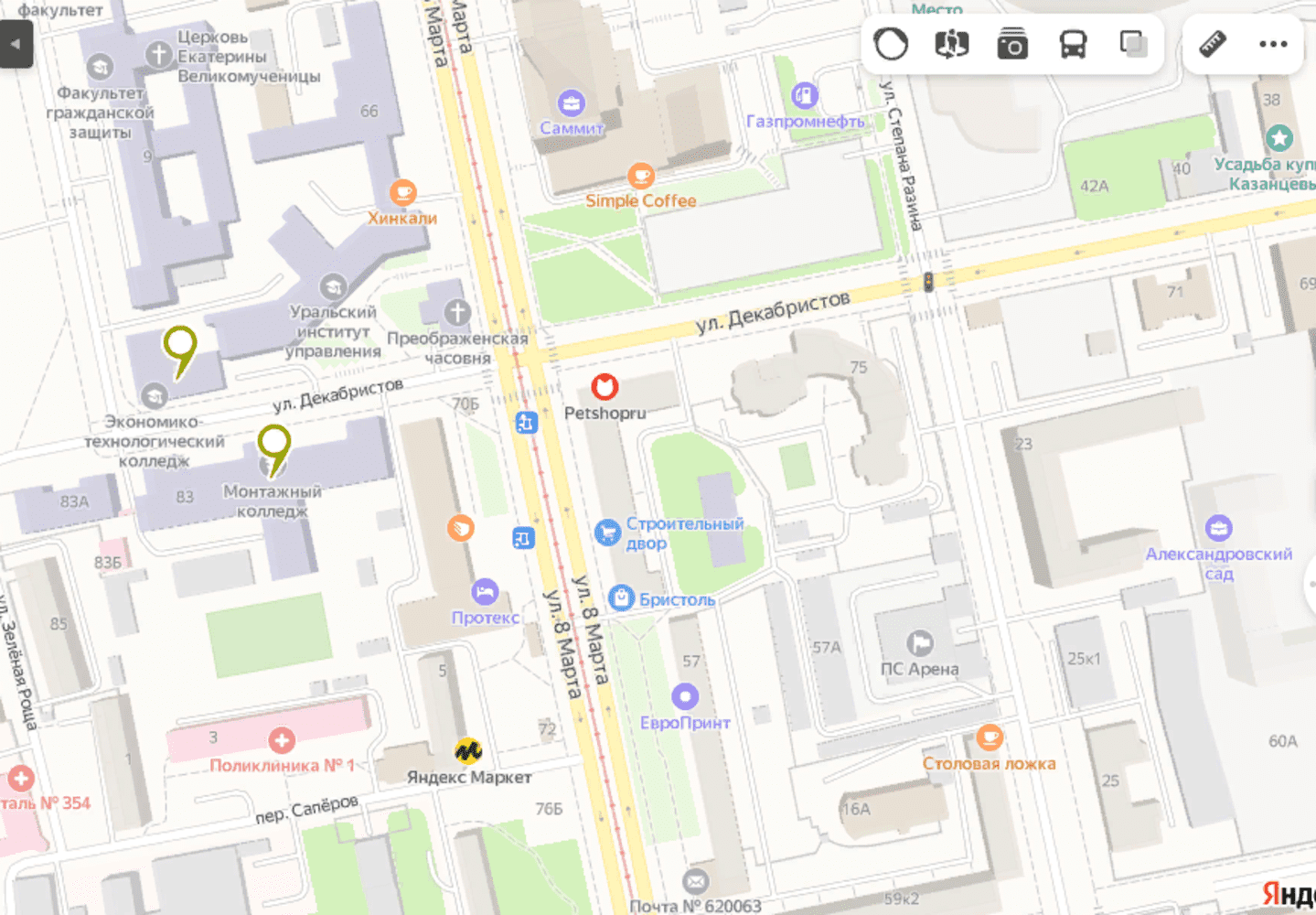The height and width of the screenshot is (915, 1316).
Task: Click Уральский институт управления icon
Action: 333,286
